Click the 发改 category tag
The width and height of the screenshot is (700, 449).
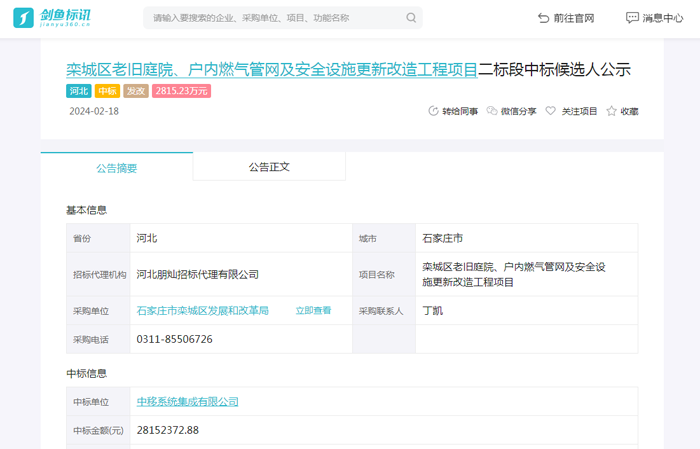136,91
